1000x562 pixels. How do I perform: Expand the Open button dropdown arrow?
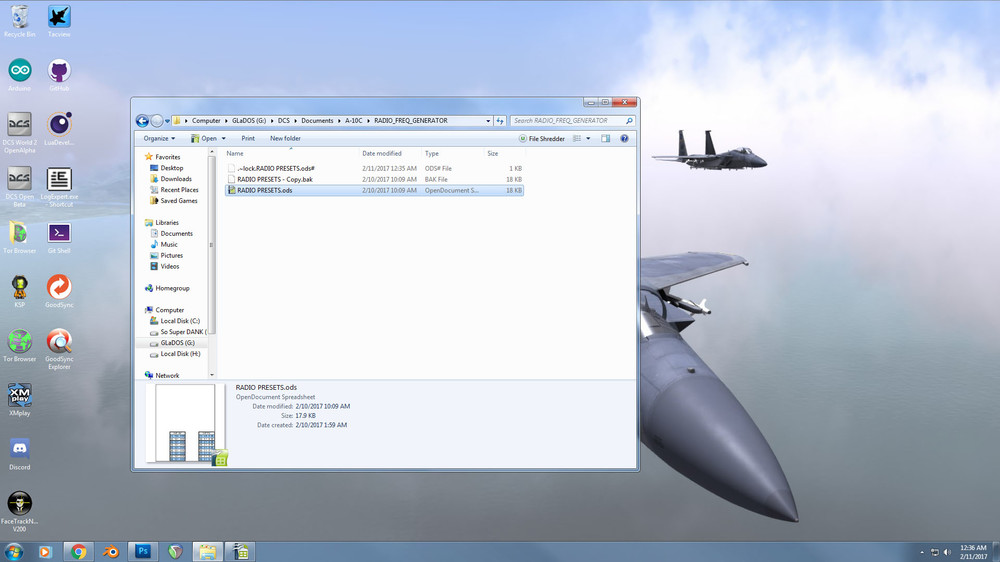pyautogui.click(x=223, y=138)
